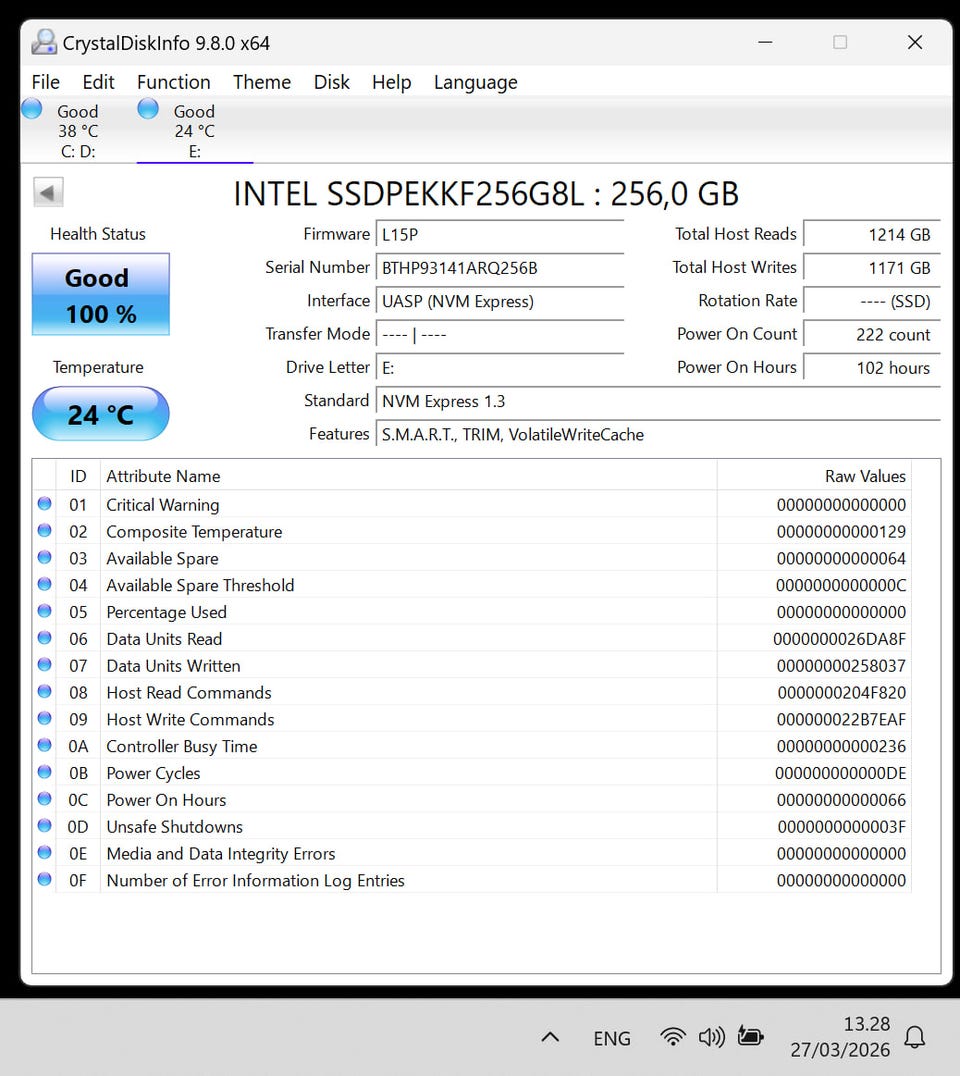Click the battery icon in taskbar
Screen dimensions: 960x1076
pos(750,1037)
